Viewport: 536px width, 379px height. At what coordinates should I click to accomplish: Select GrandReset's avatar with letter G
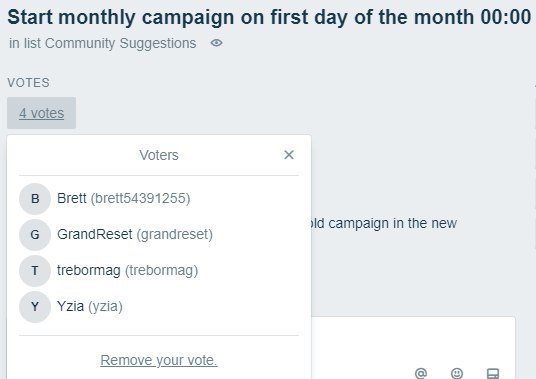(x=35, y=235)
